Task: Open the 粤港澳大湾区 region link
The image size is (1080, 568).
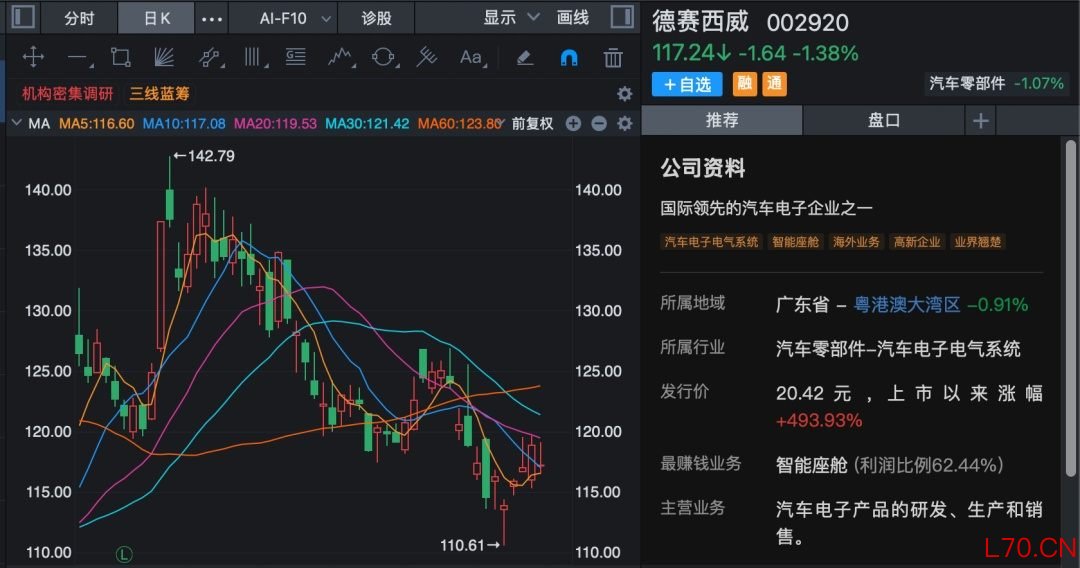Action: pyautogui.click(x=906, y=304)
